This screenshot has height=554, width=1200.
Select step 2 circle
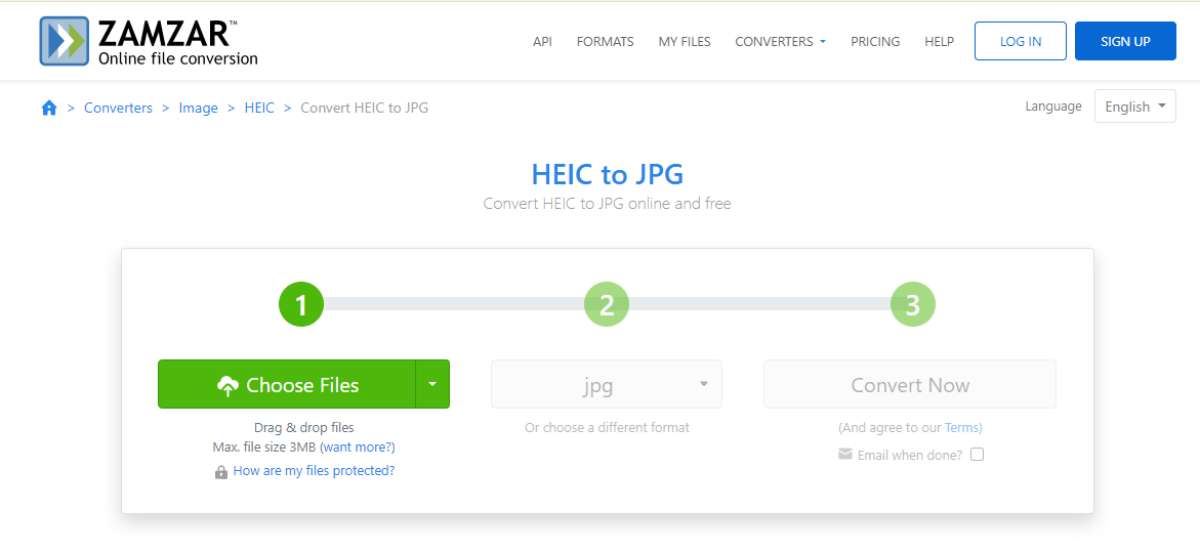[606, 304]
